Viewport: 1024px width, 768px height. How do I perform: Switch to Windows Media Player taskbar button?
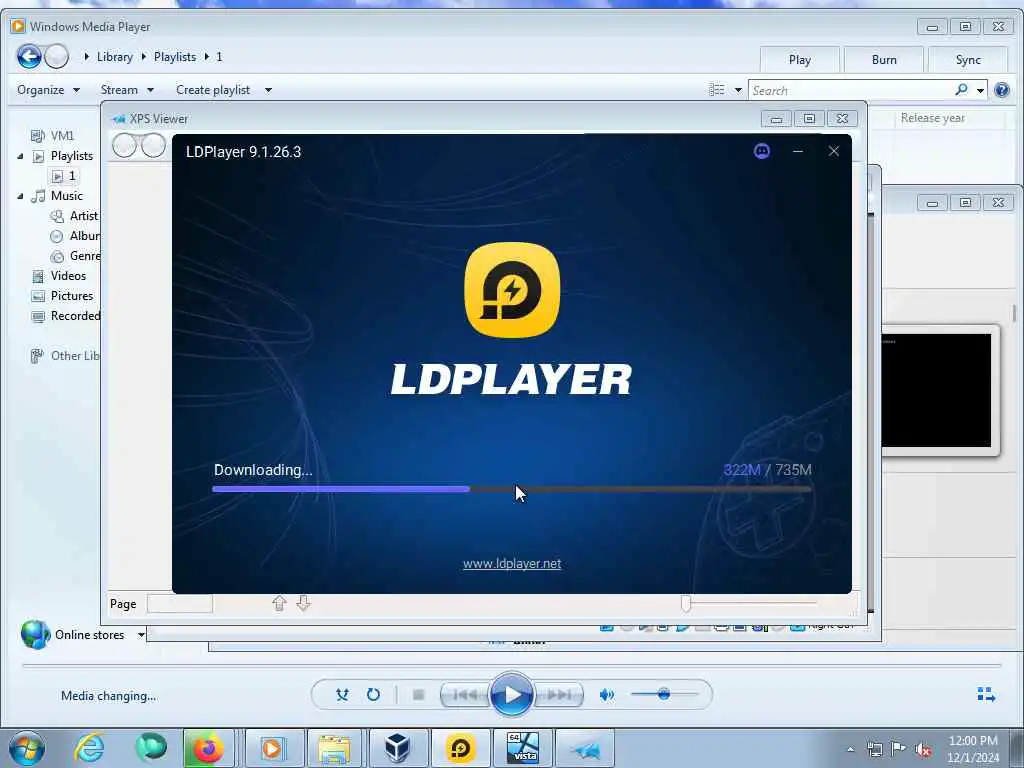tap(272, 748)
